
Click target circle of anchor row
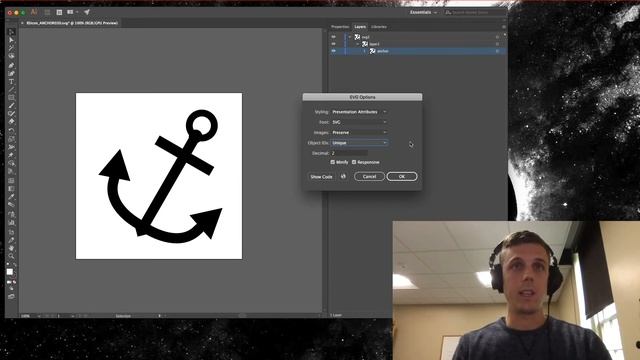(x=497, y=51)
